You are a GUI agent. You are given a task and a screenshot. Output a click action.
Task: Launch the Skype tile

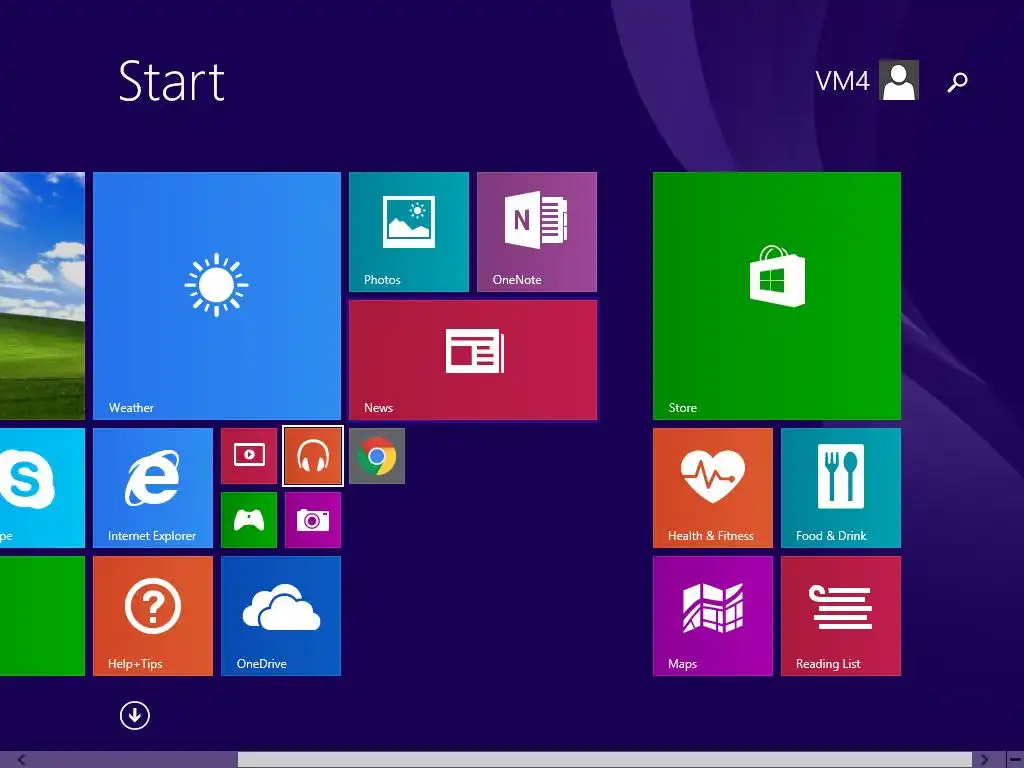coord(42,488)
